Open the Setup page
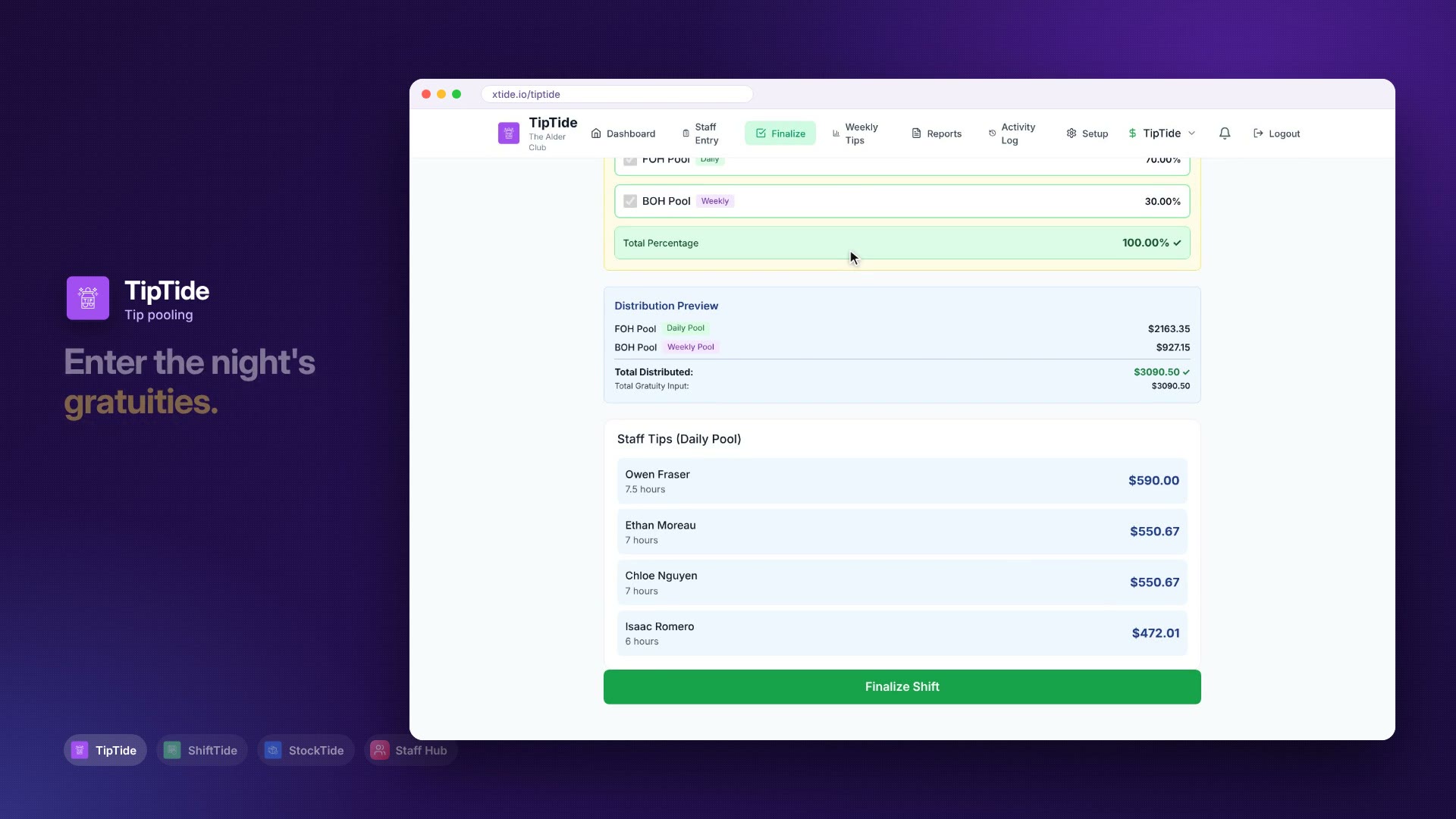Screen dimensions: 1456x819 point(1087,133)
